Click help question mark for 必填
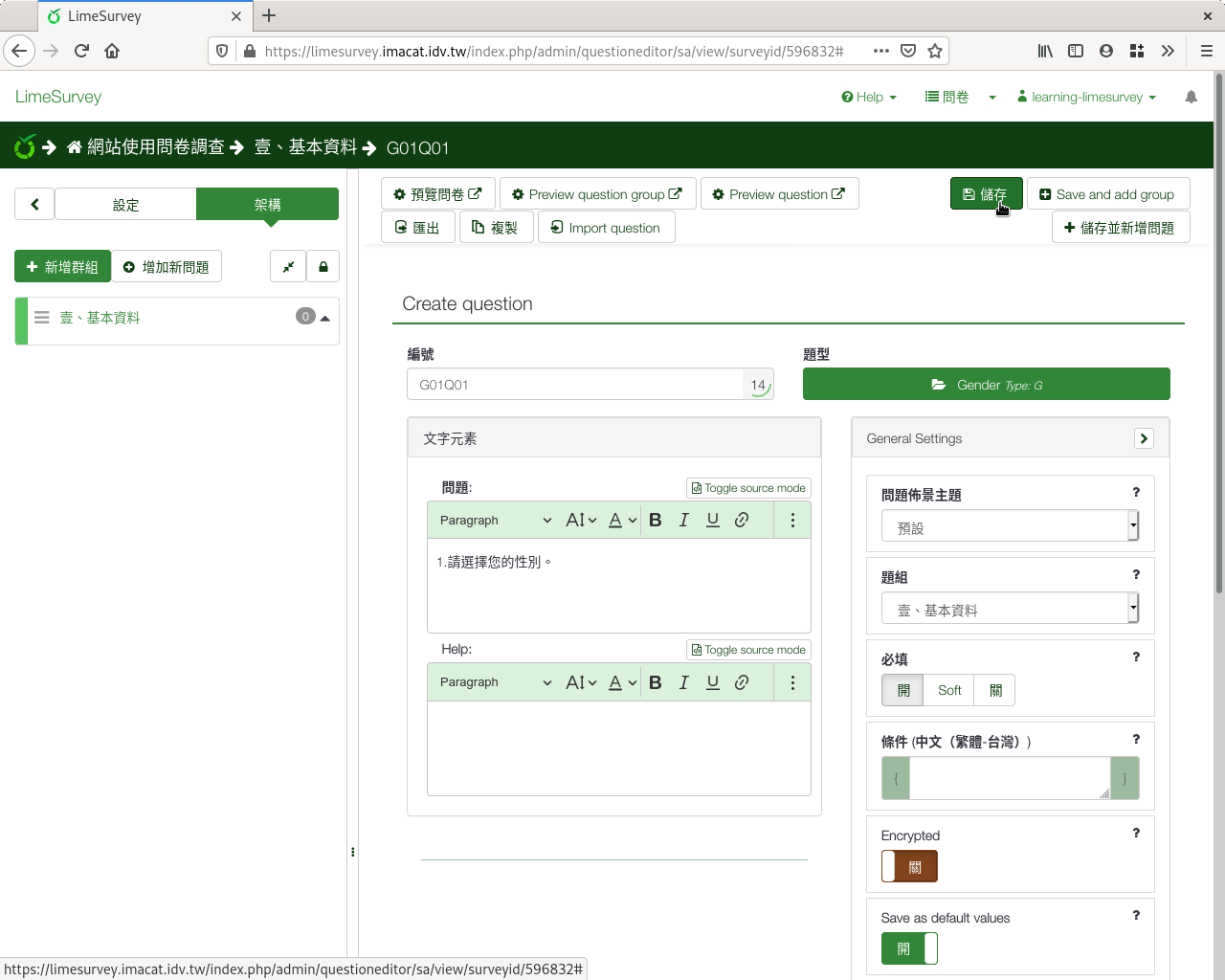The image size is (1225, 980). click(1136, 657)
